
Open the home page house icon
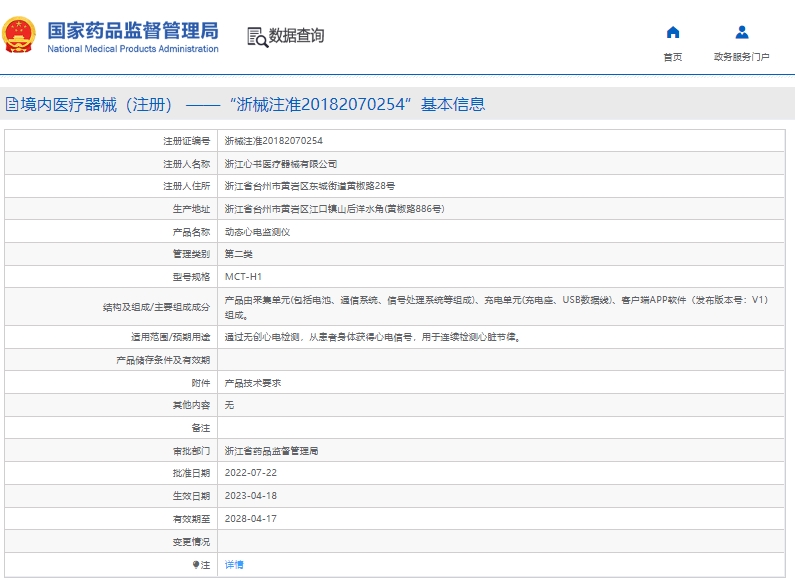pos(673,32)
